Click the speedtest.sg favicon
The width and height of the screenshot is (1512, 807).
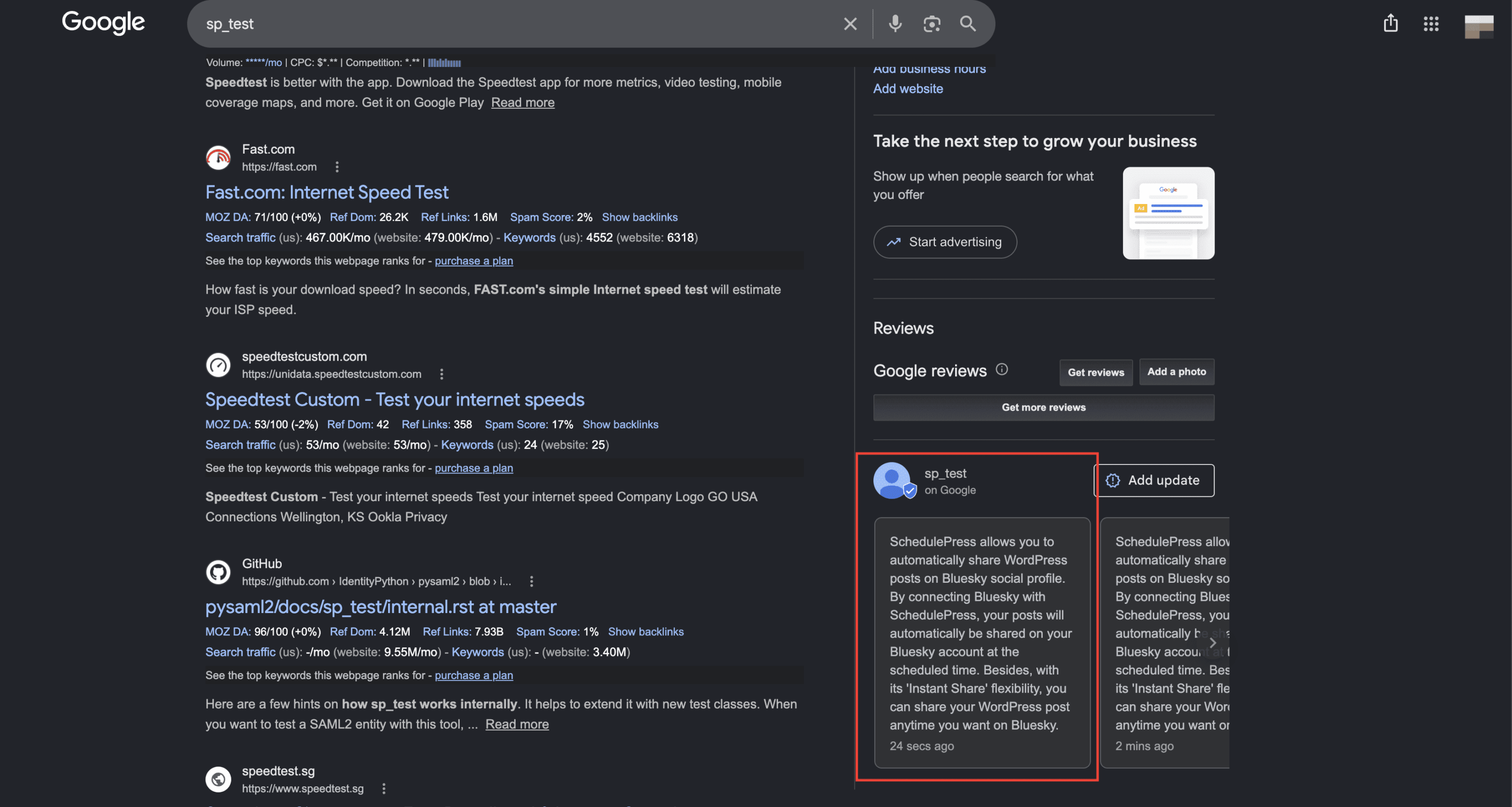pyautogui.click(x=218, y=779)
